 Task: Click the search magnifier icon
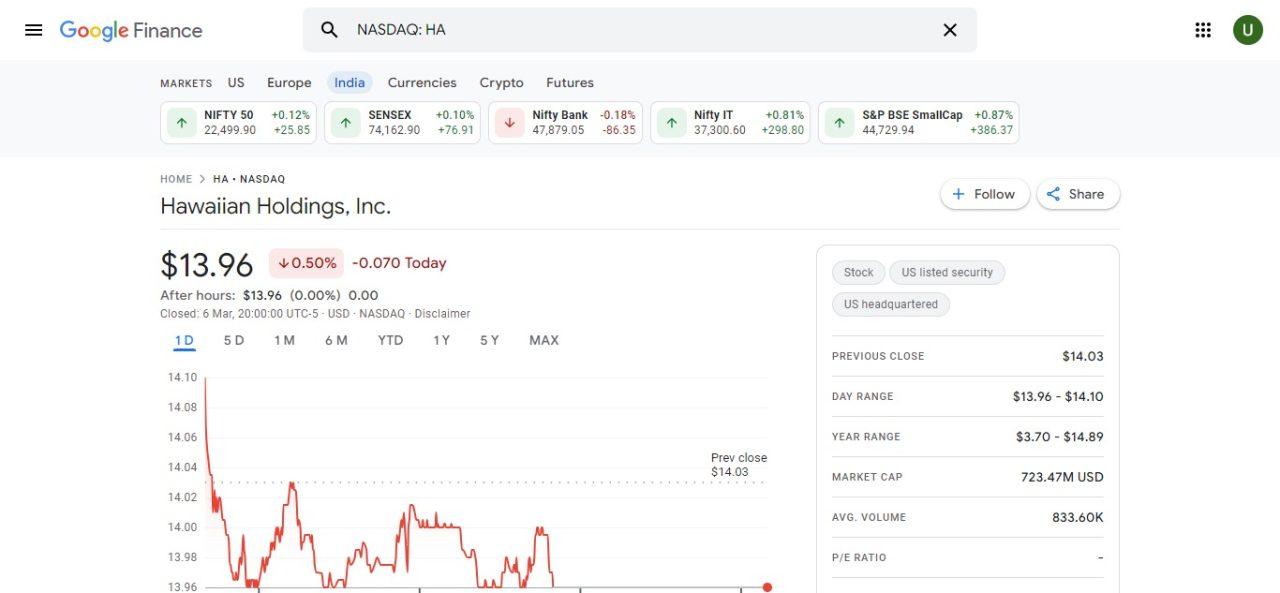pyautogui.click(x=329, y=30)
